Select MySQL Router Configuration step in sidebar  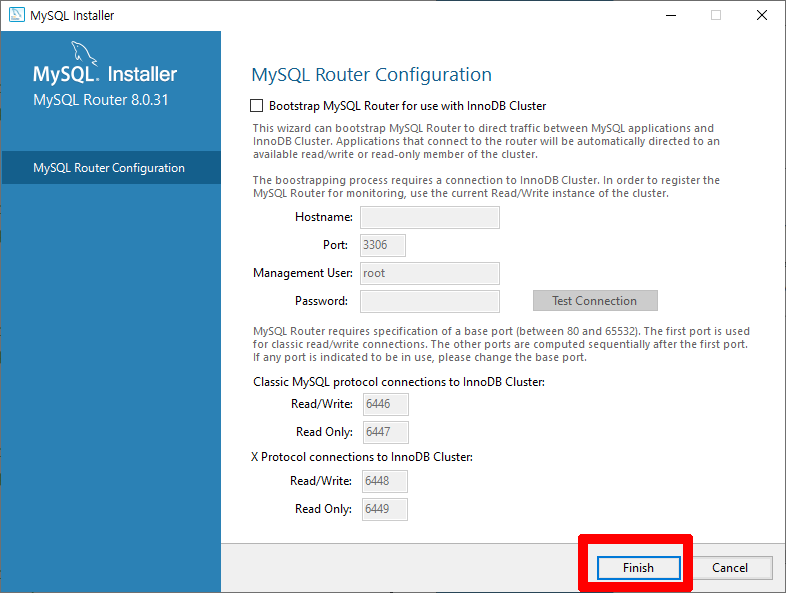pyautogui.click(x=111, y=167)
